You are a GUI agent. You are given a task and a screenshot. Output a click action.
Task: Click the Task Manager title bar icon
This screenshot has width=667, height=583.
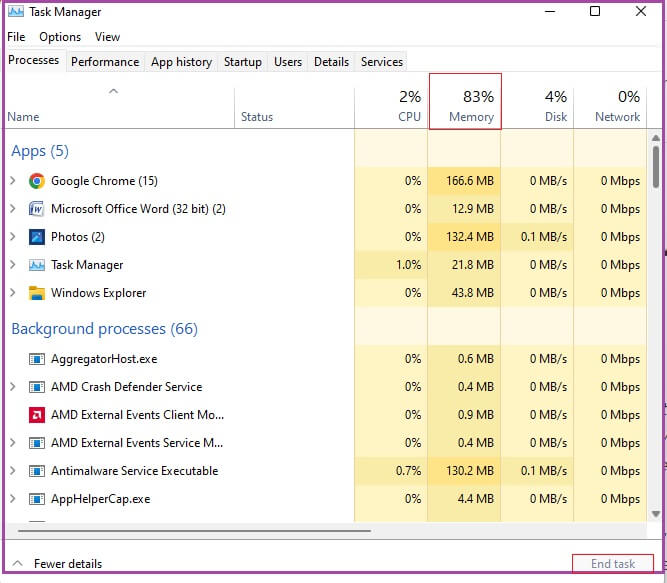16,11
